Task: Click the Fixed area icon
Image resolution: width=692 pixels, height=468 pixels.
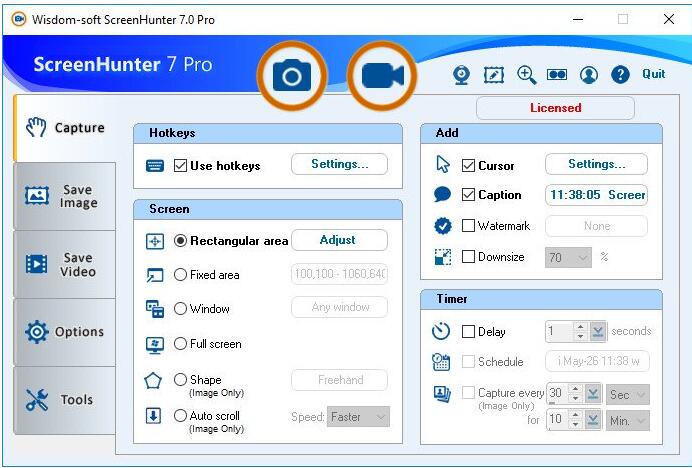Action: point(155,275)
